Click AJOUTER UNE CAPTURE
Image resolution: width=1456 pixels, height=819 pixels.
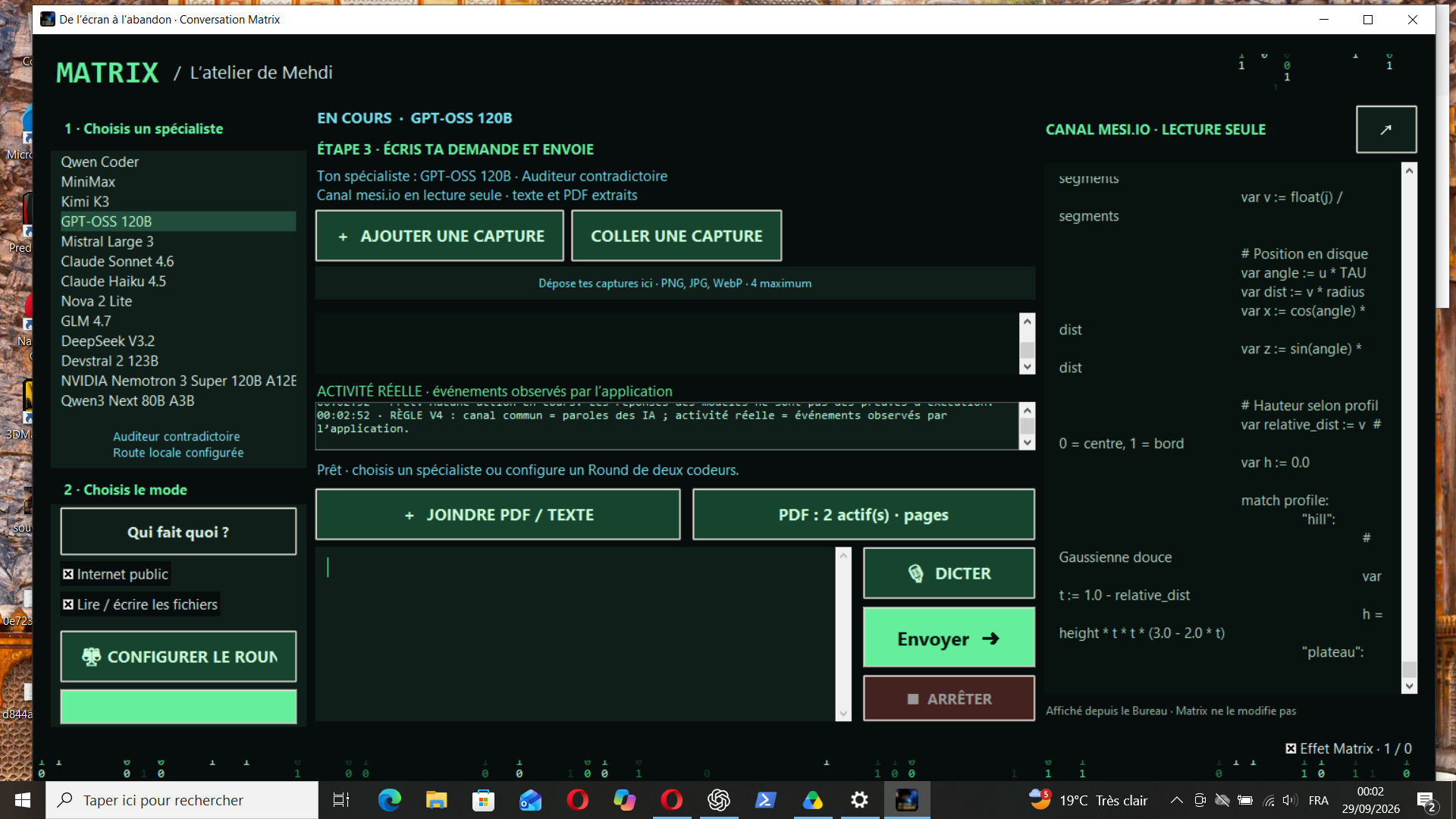[440, 236]
